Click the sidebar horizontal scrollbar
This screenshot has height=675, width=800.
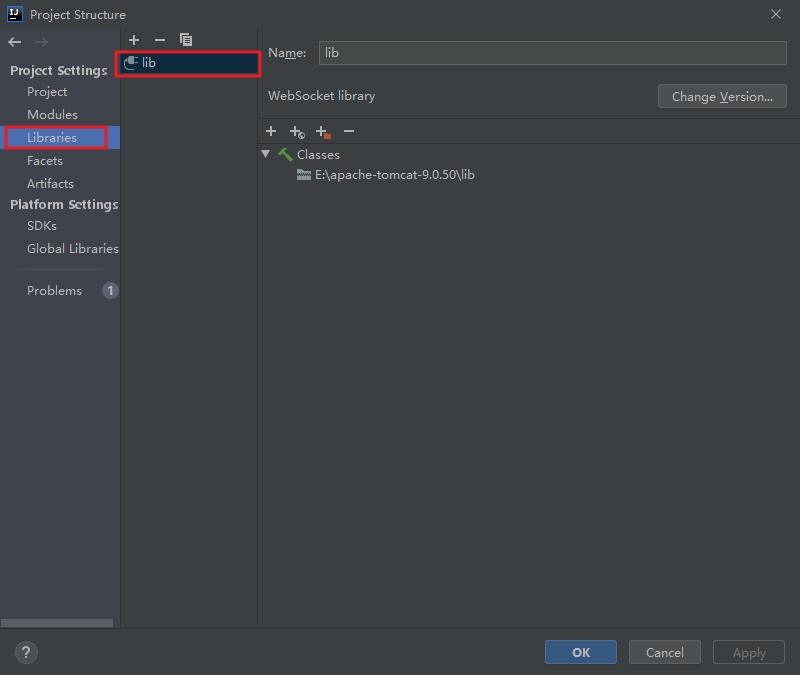click(x=57, y=623)
